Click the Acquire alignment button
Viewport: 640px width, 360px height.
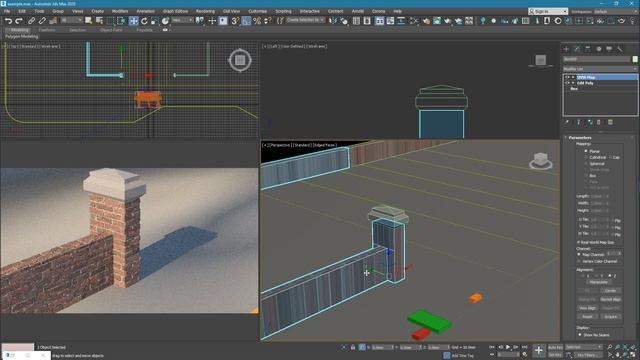[x=610, y=316]
